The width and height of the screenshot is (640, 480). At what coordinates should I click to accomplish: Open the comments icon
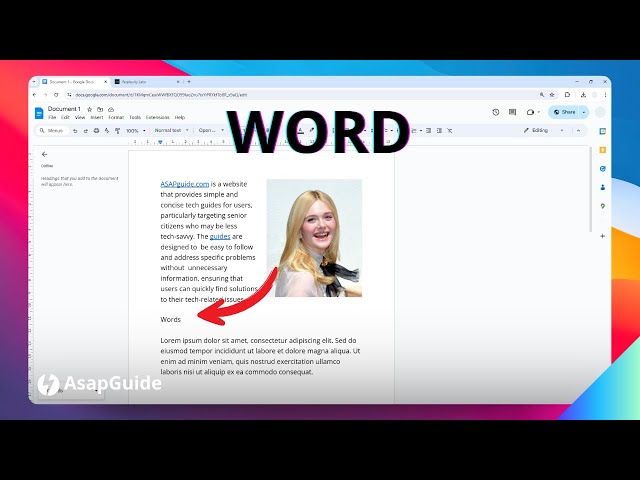pyautogui.click(x=513, y=112)
